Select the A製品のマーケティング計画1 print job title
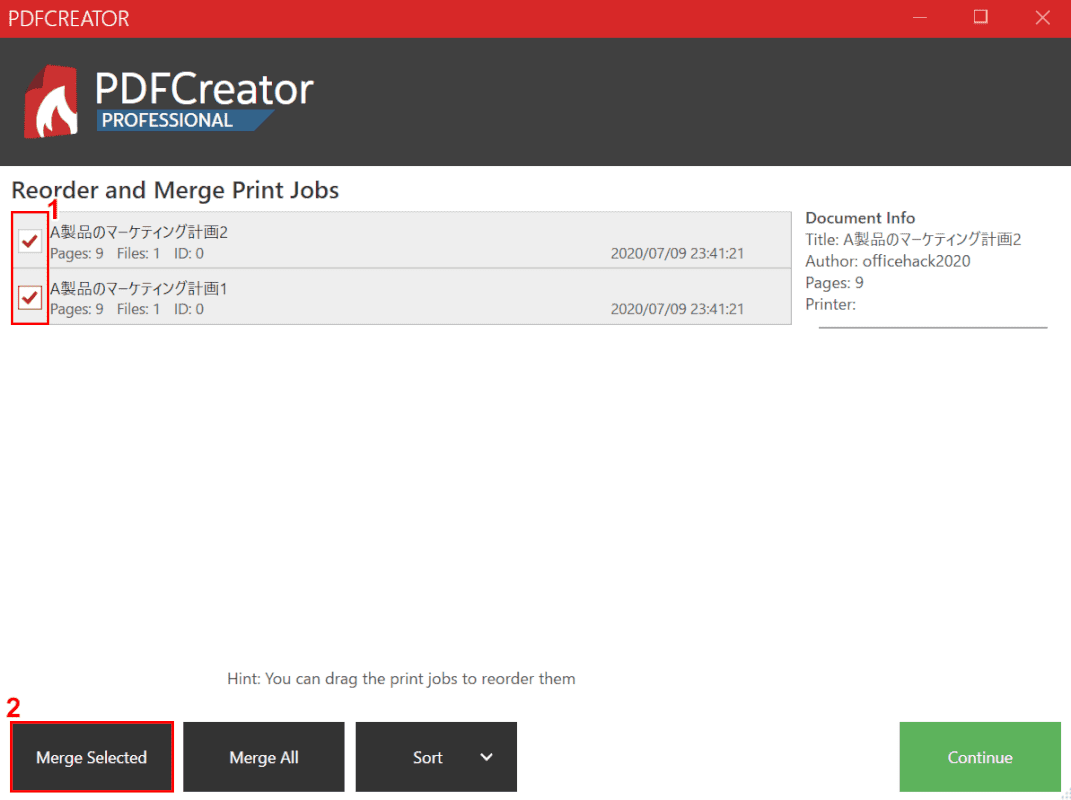Screen dimensions: 1071x800 139,288
